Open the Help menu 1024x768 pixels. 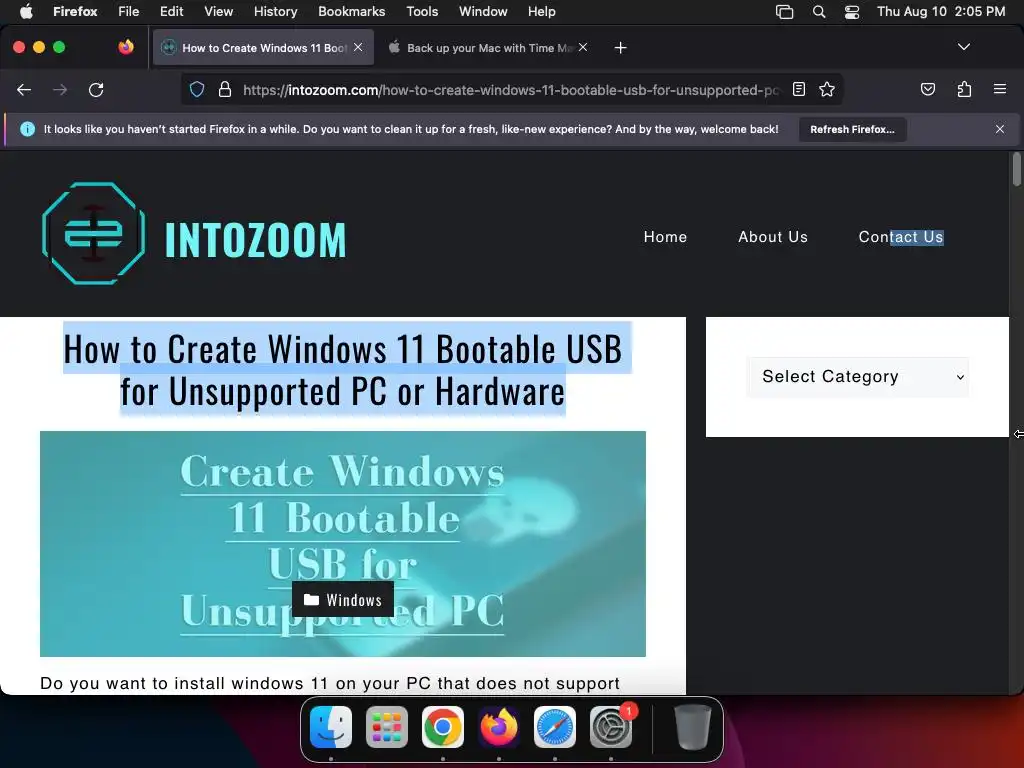[x=541, y=12]
